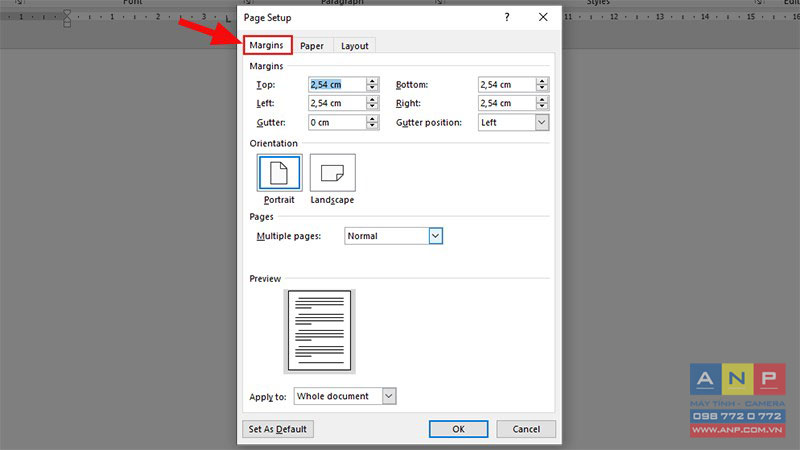800x450 pixels.
Task: Decrease the Right margin with down arrow
Action: (542, 107)
